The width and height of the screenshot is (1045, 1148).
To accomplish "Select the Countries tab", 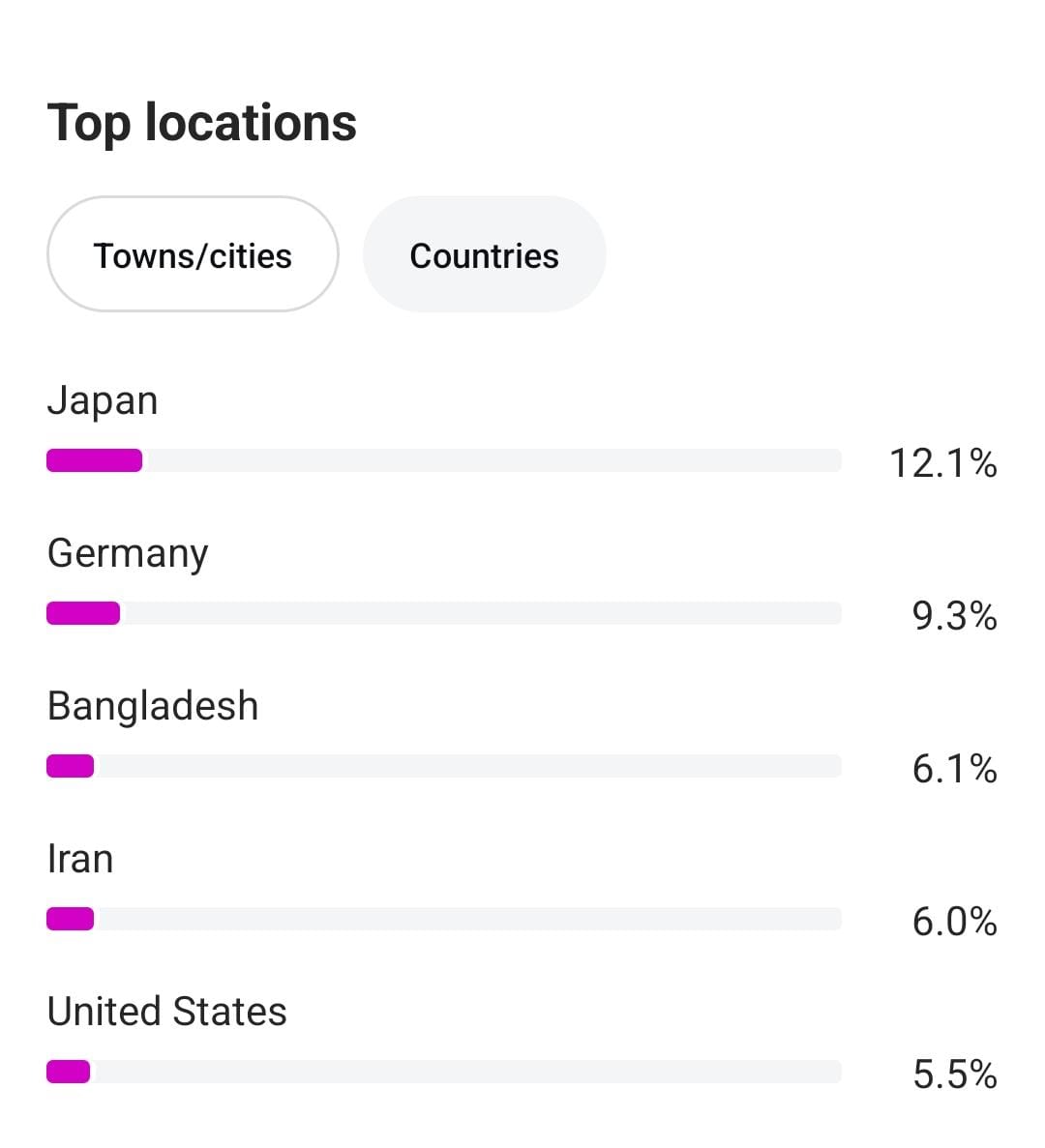I will [484, 255].
